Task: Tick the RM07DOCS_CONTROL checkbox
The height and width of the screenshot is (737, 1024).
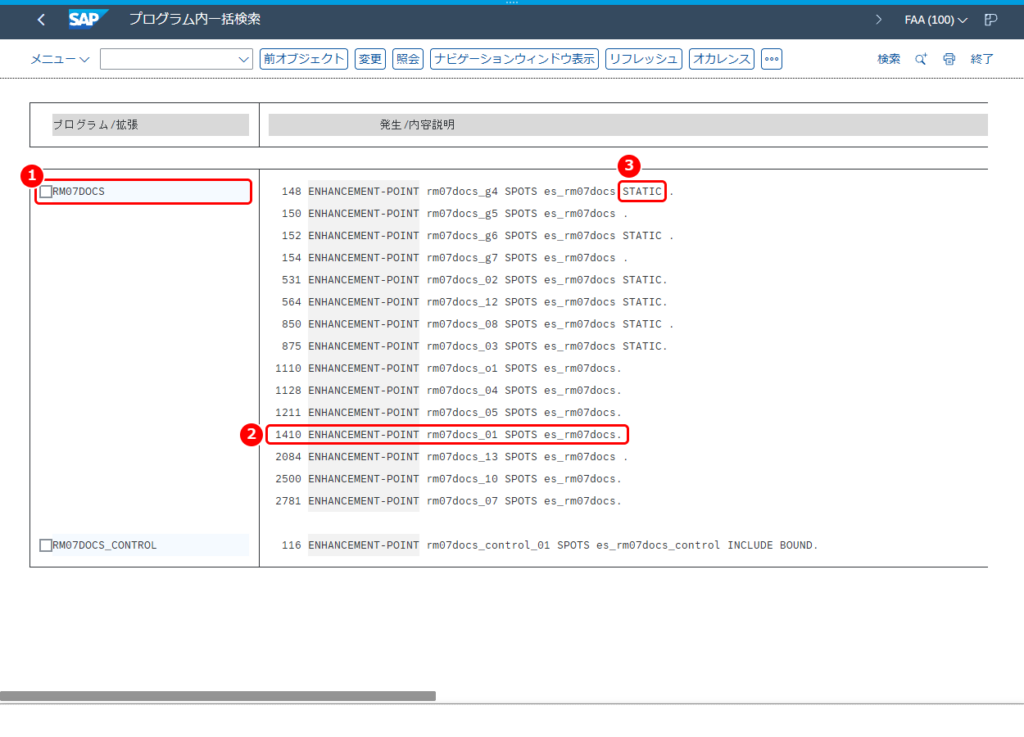Action: click(x=46, y=545)
